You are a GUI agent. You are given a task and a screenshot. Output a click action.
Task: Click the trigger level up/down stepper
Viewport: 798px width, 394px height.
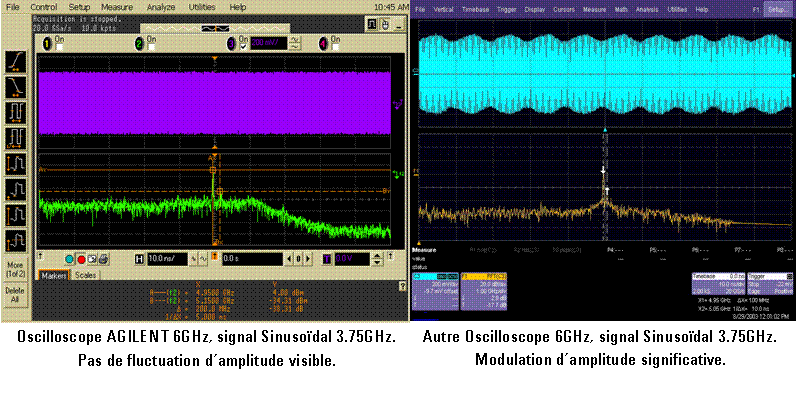pyautogui.click(x=377, y=259)
